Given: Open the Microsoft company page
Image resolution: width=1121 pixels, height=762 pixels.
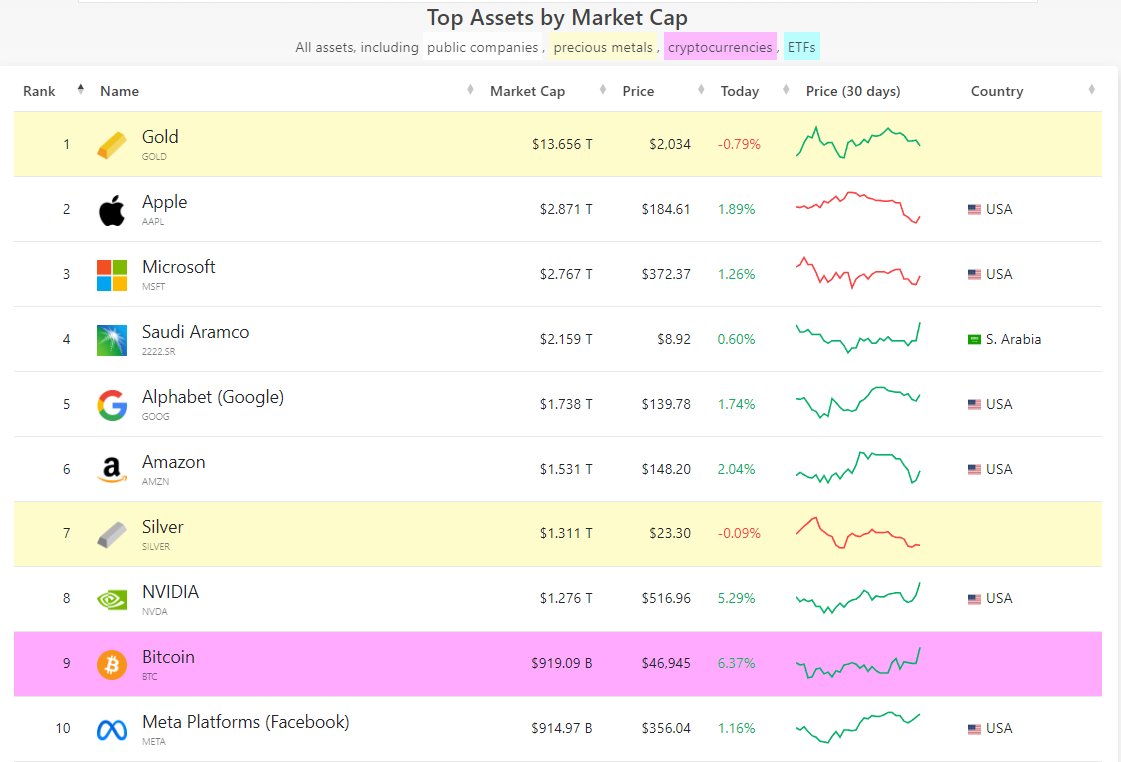Looking at the screenshot, I should (x=179, y=267).
